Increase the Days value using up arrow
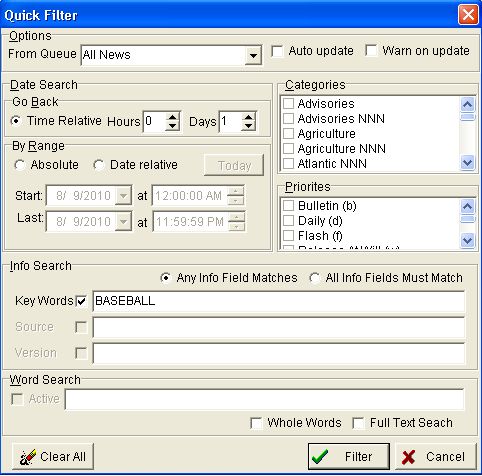Image resolution: width=482 pixels, height=476 pixels. 248,117
